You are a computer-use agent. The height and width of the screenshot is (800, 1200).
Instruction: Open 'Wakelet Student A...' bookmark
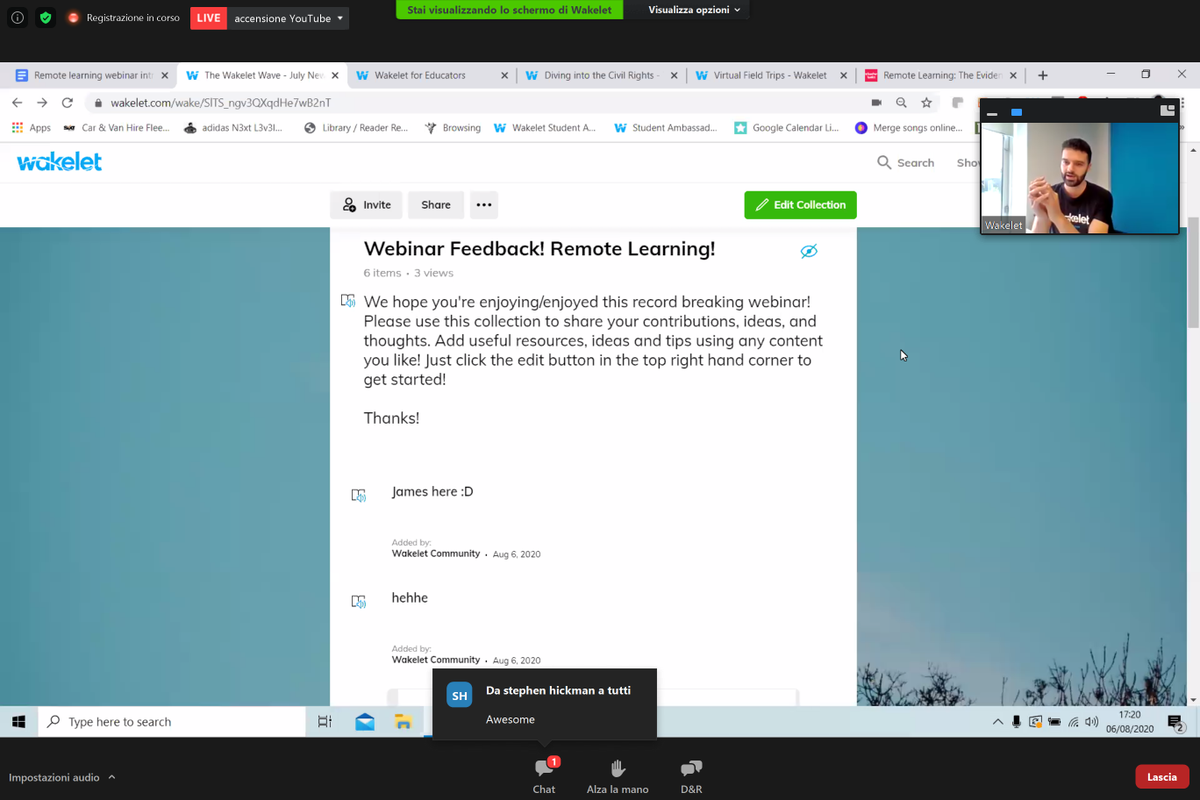pos(544,128)
